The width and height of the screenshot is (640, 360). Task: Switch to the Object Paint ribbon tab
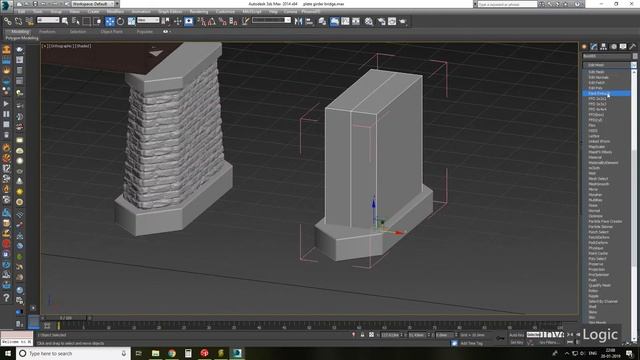111,31
